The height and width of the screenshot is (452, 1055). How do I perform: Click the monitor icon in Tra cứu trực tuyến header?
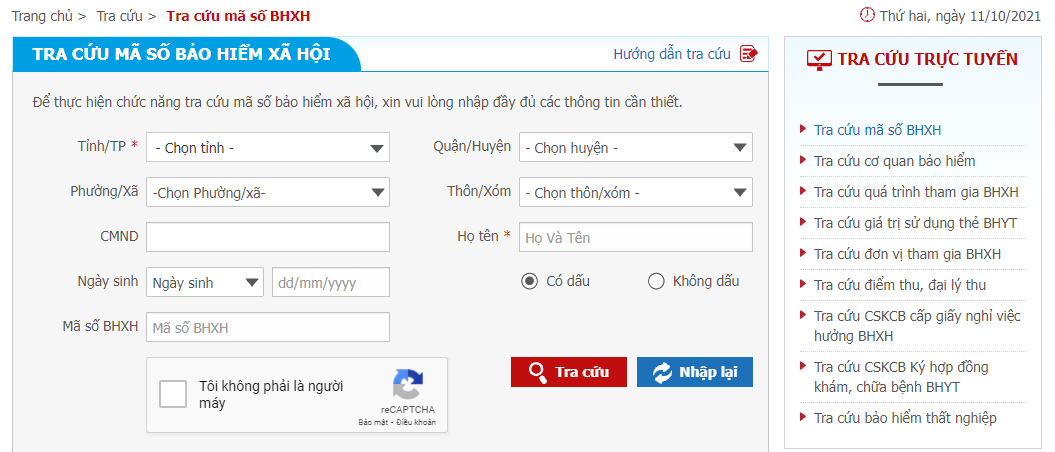click(819, 59)
